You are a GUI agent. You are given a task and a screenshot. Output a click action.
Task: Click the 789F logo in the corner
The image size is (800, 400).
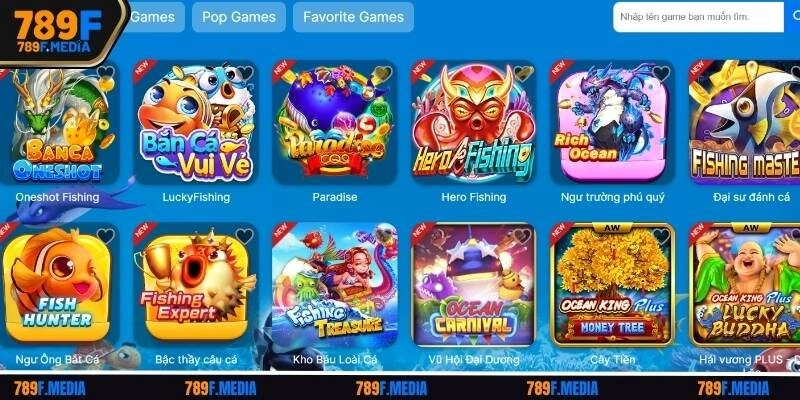pyautogui.click(x=57, y=32)
